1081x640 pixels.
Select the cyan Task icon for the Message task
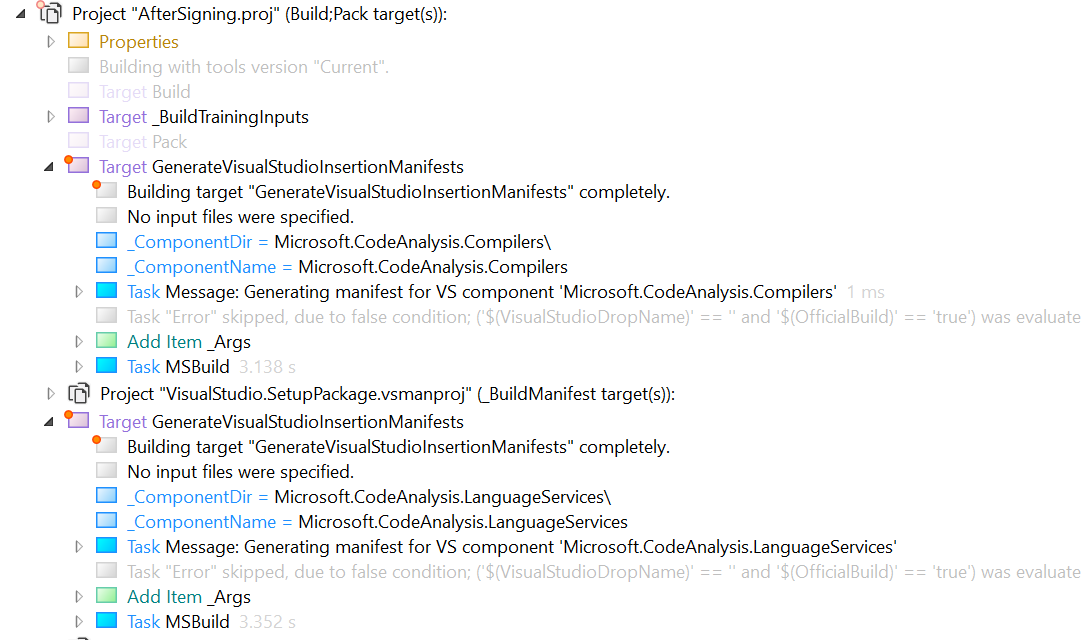[x=106, y=291]
